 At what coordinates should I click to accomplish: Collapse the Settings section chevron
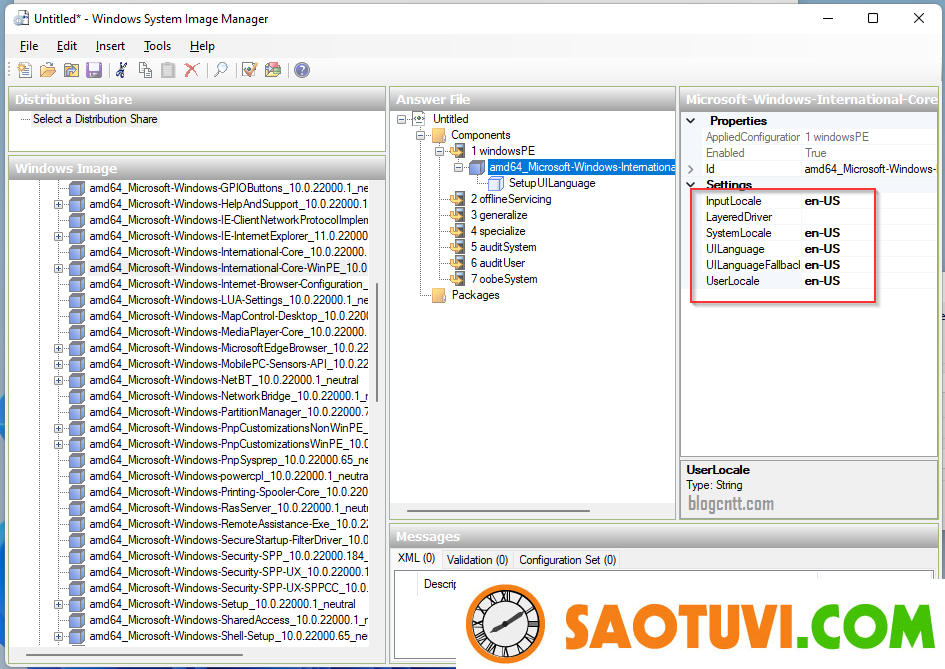(x=691, y=184)
